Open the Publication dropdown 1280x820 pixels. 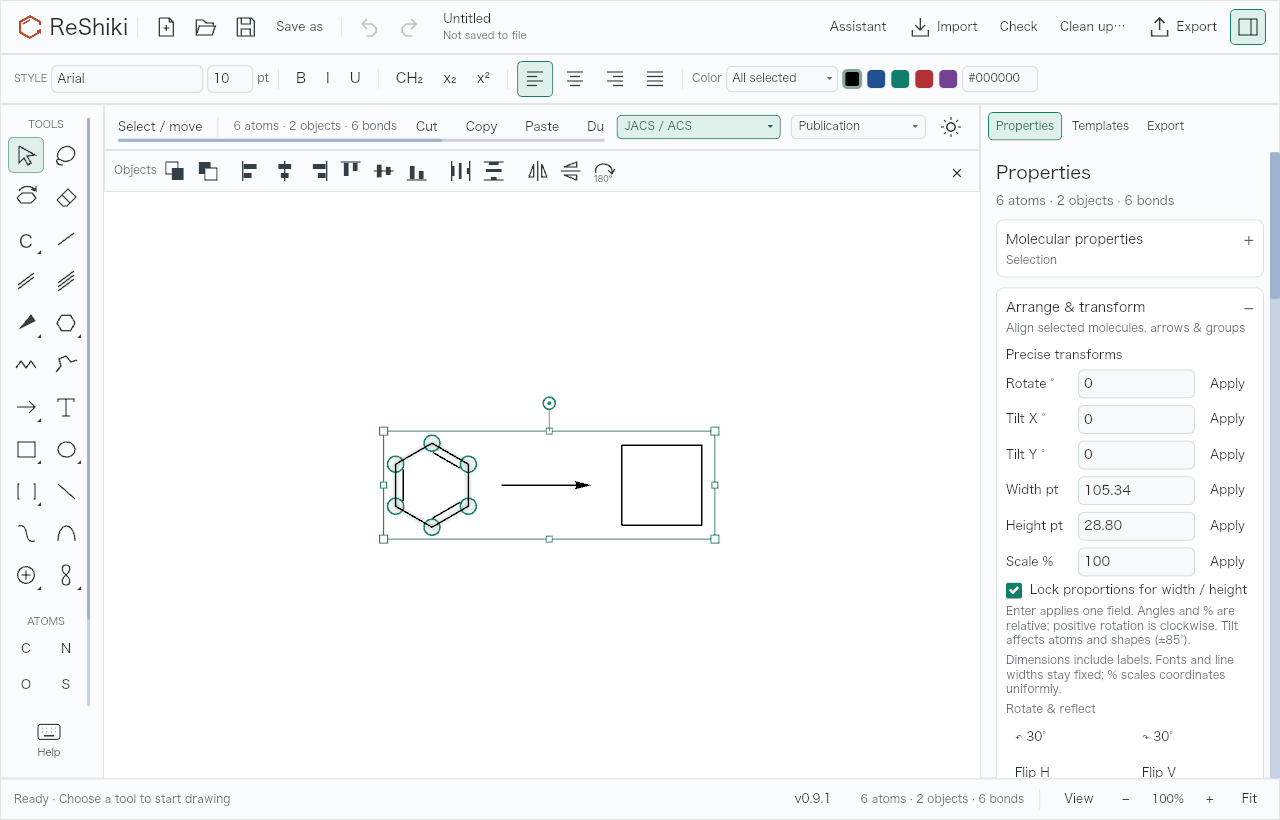858,127
